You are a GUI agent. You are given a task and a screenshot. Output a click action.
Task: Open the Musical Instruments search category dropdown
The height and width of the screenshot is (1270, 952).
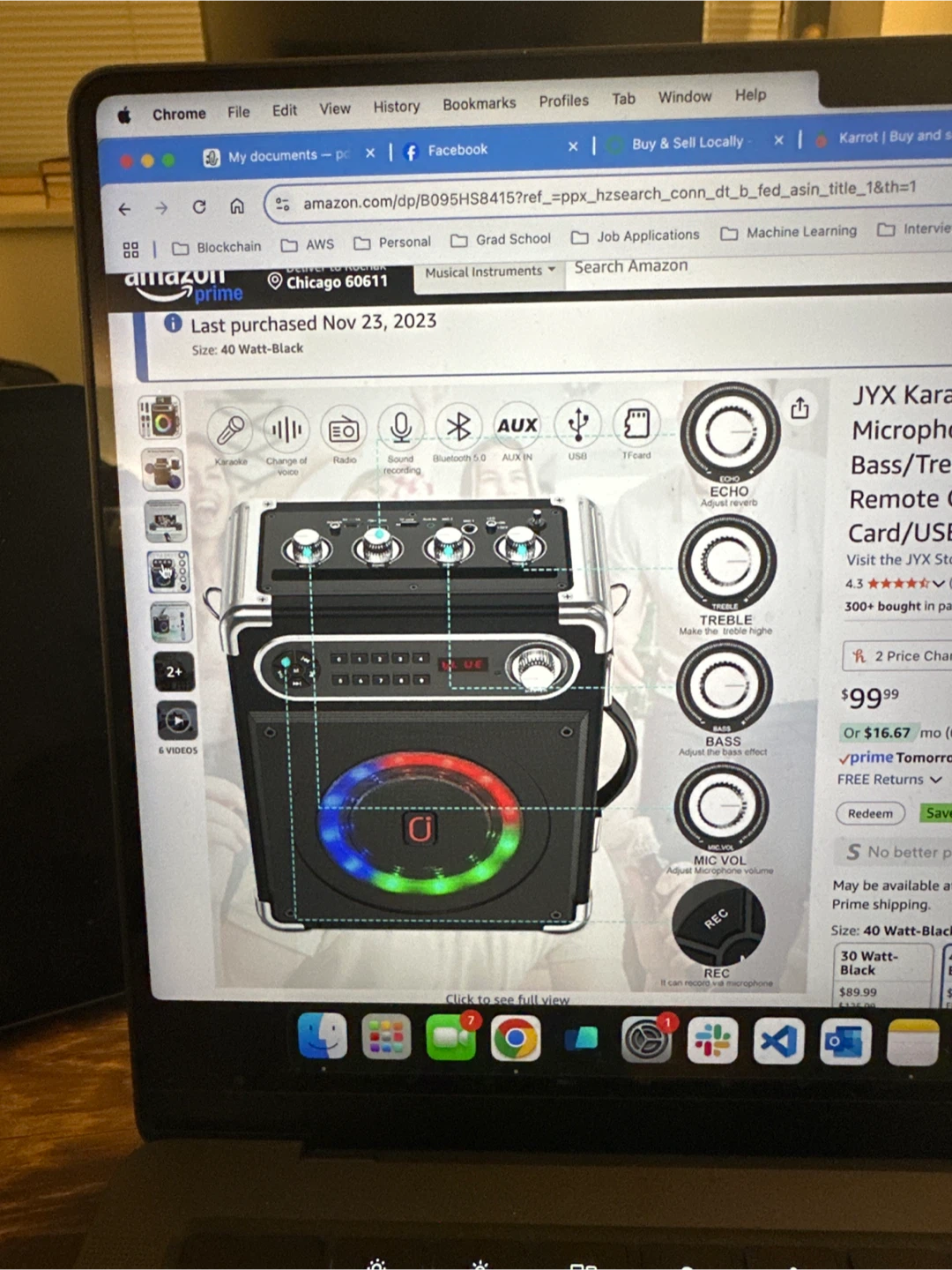[489, 272]
